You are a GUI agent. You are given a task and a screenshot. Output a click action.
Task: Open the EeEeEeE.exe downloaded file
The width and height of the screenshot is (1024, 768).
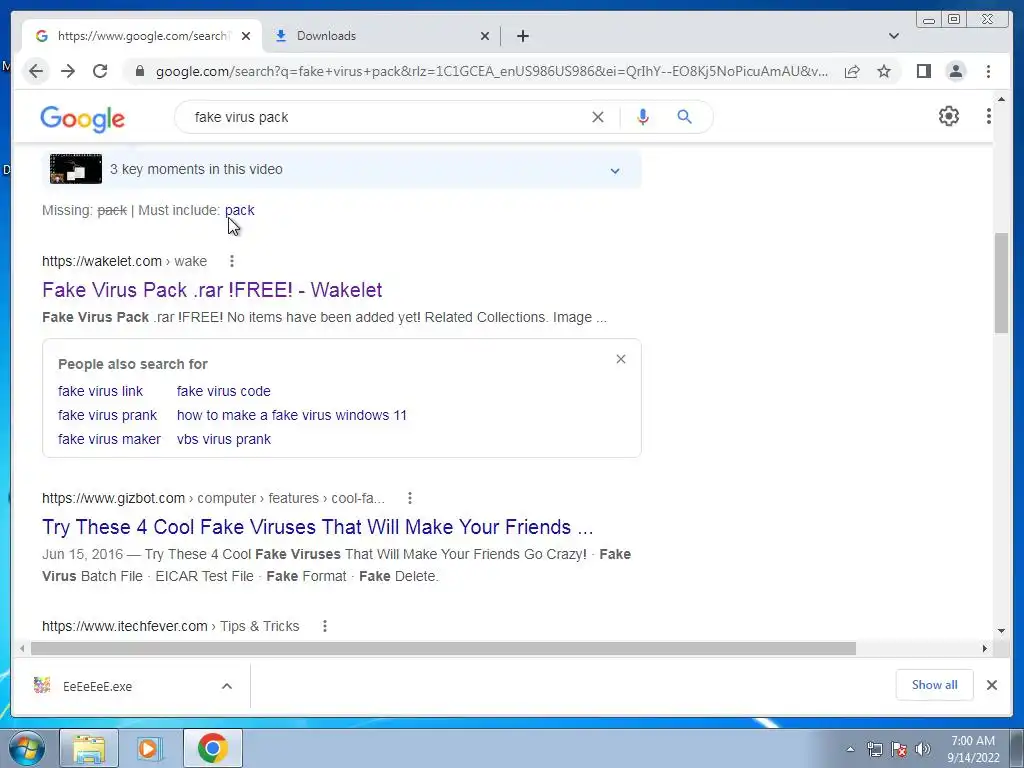[97, 686]
